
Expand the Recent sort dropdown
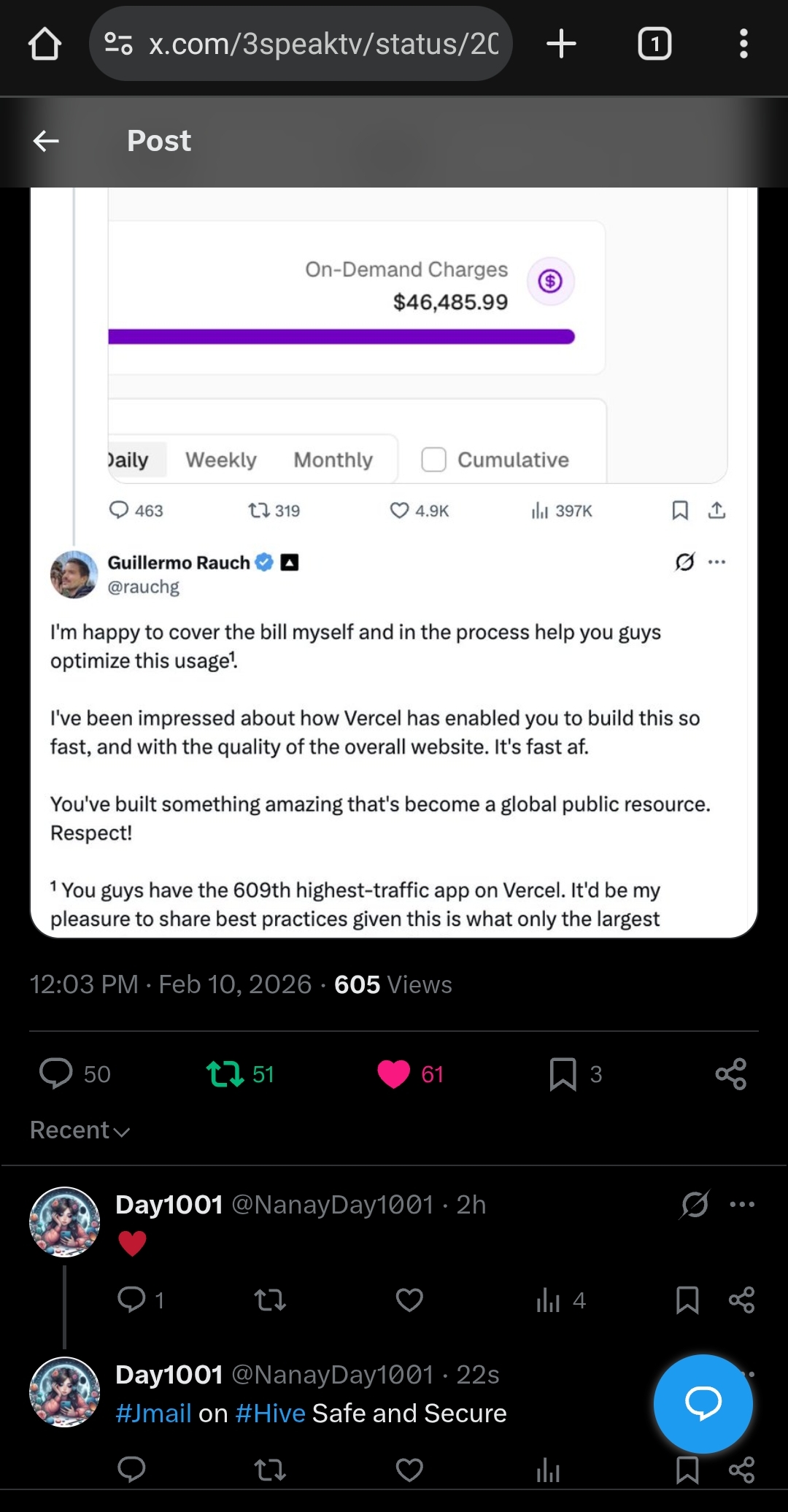coord(80,1130)
